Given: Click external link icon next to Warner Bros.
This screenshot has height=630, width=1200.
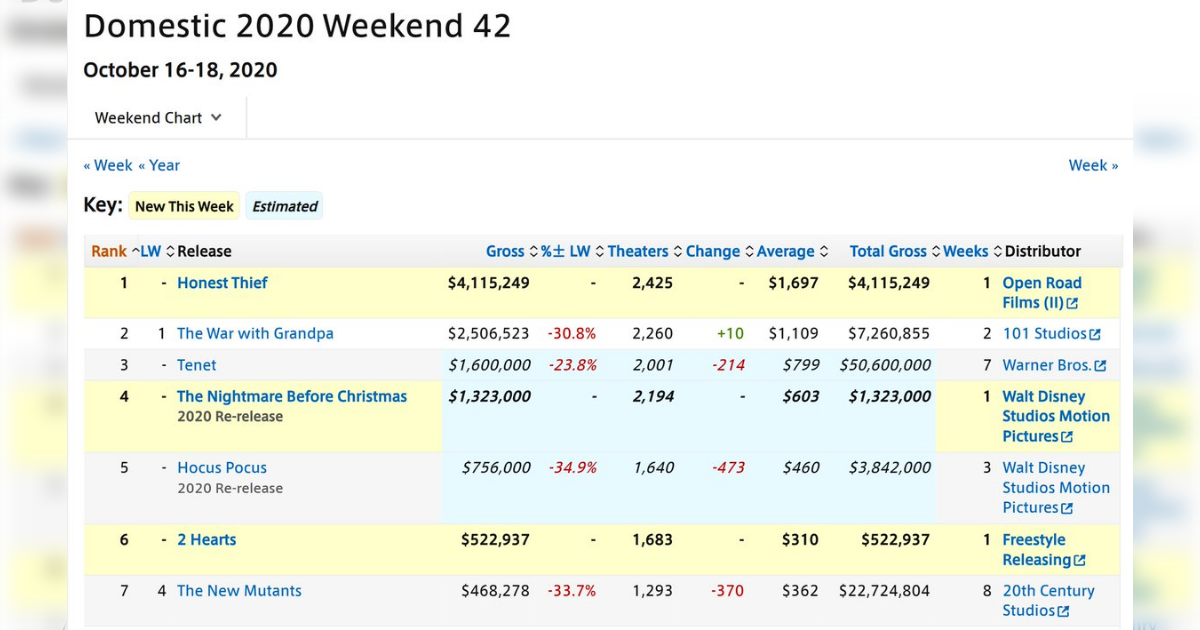Looking at the screenshot, I should coord(1101,367).
